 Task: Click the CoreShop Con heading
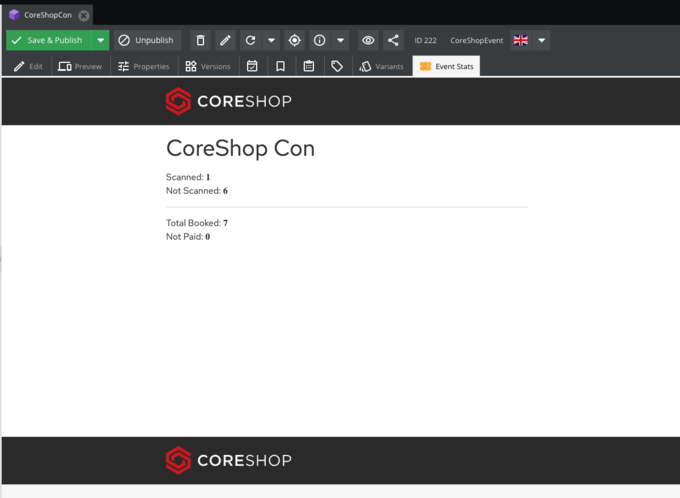[x=240, y=148]
